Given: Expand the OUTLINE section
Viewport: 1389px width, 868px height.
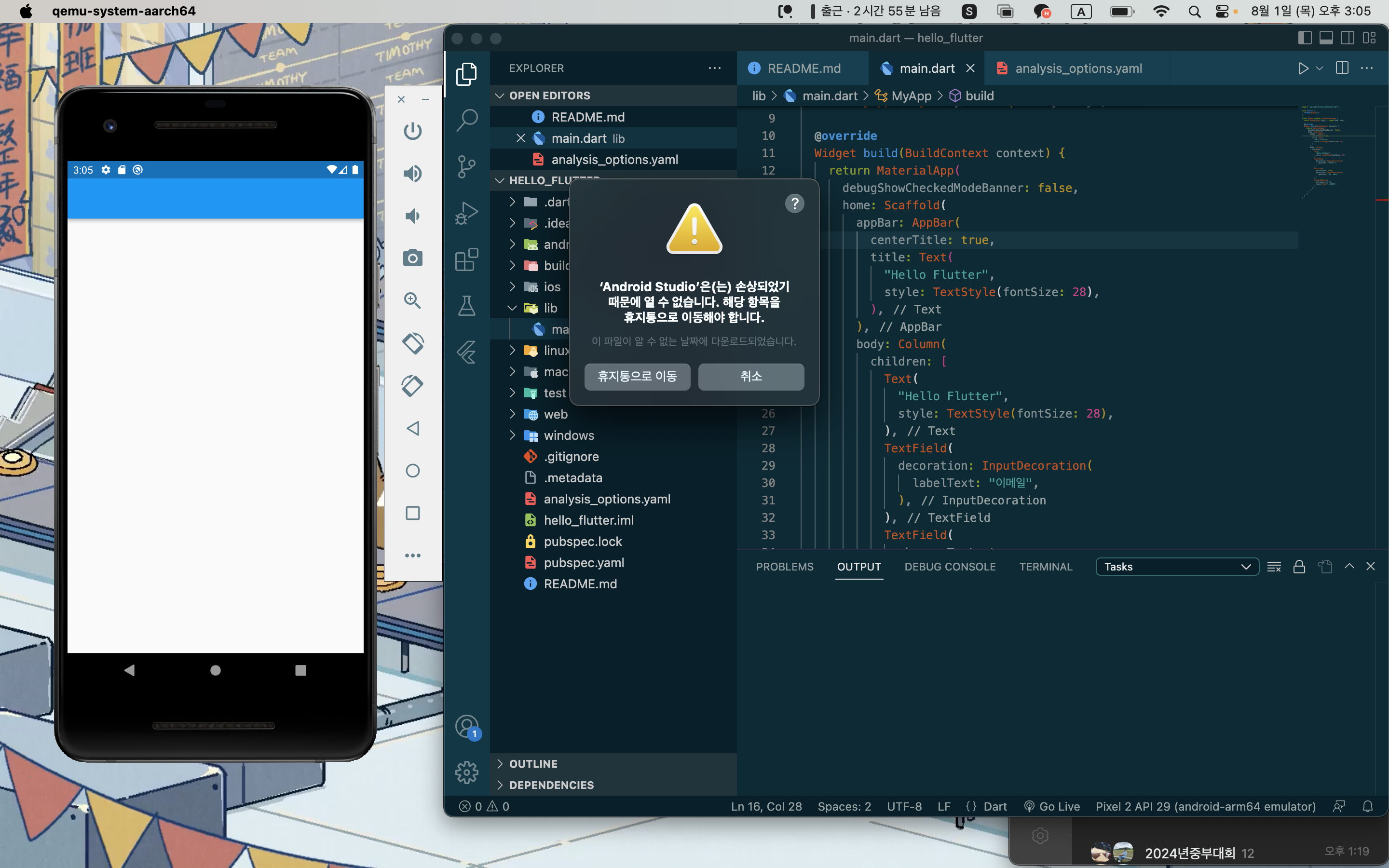Looking at the screenshot, I should (x=613, y=764).
